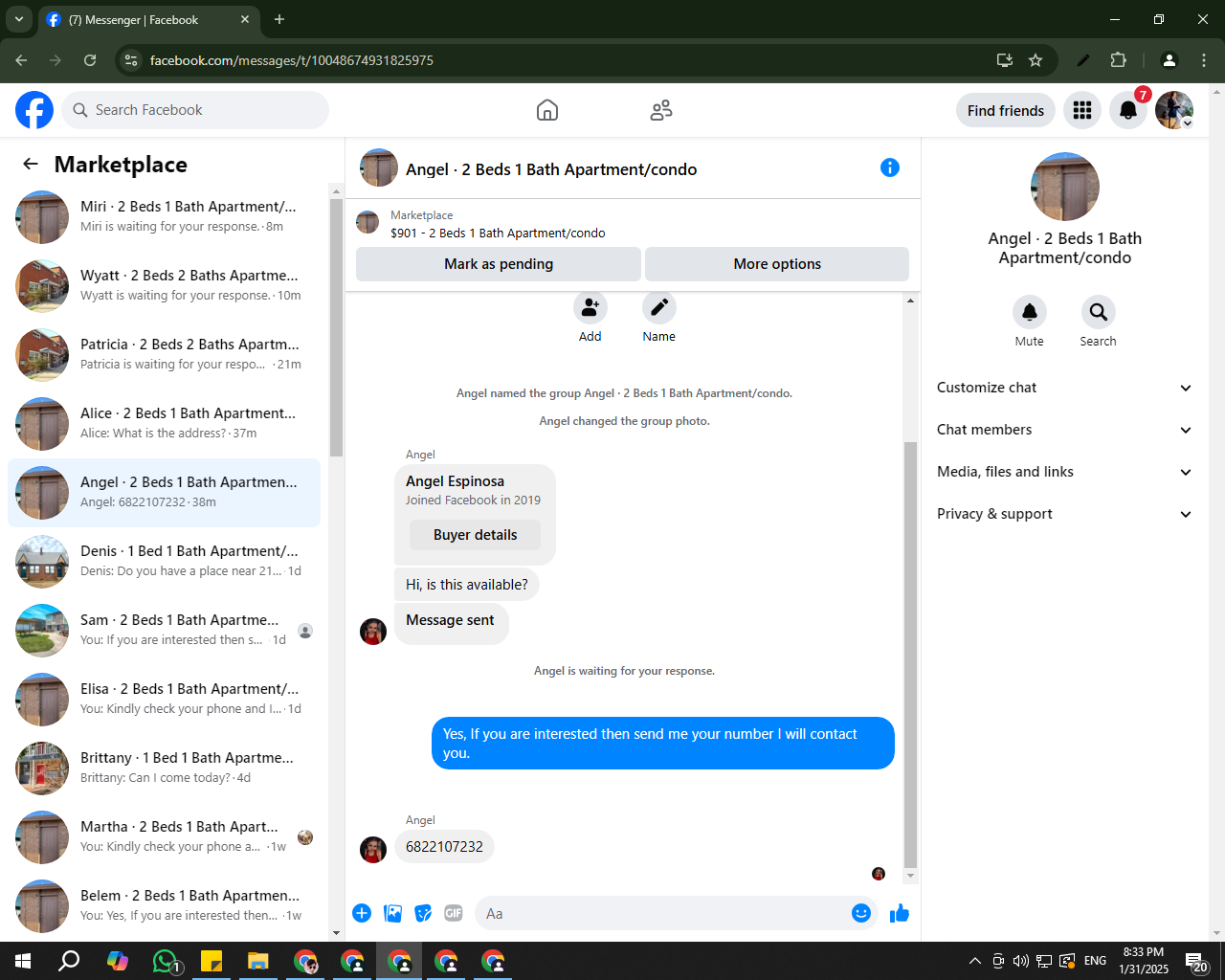The image size is (1225, 980).
Task: Attach a photo with the image icon
Action: click(392, 913)
